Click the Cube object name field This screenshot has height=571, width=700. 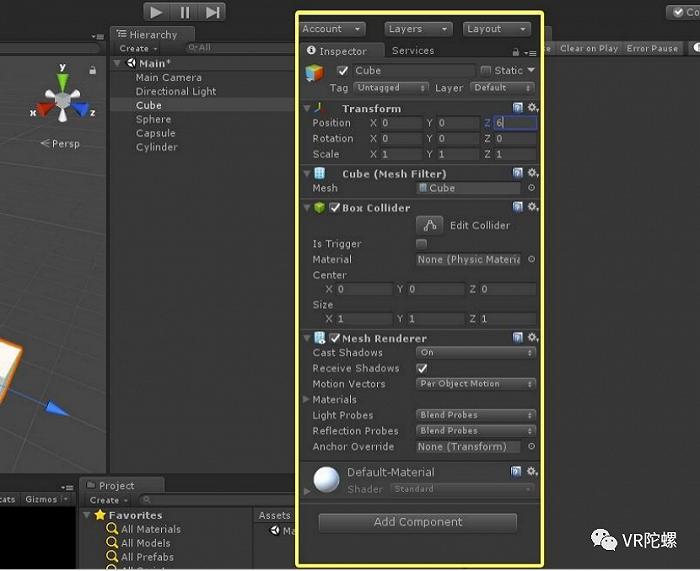413,71
